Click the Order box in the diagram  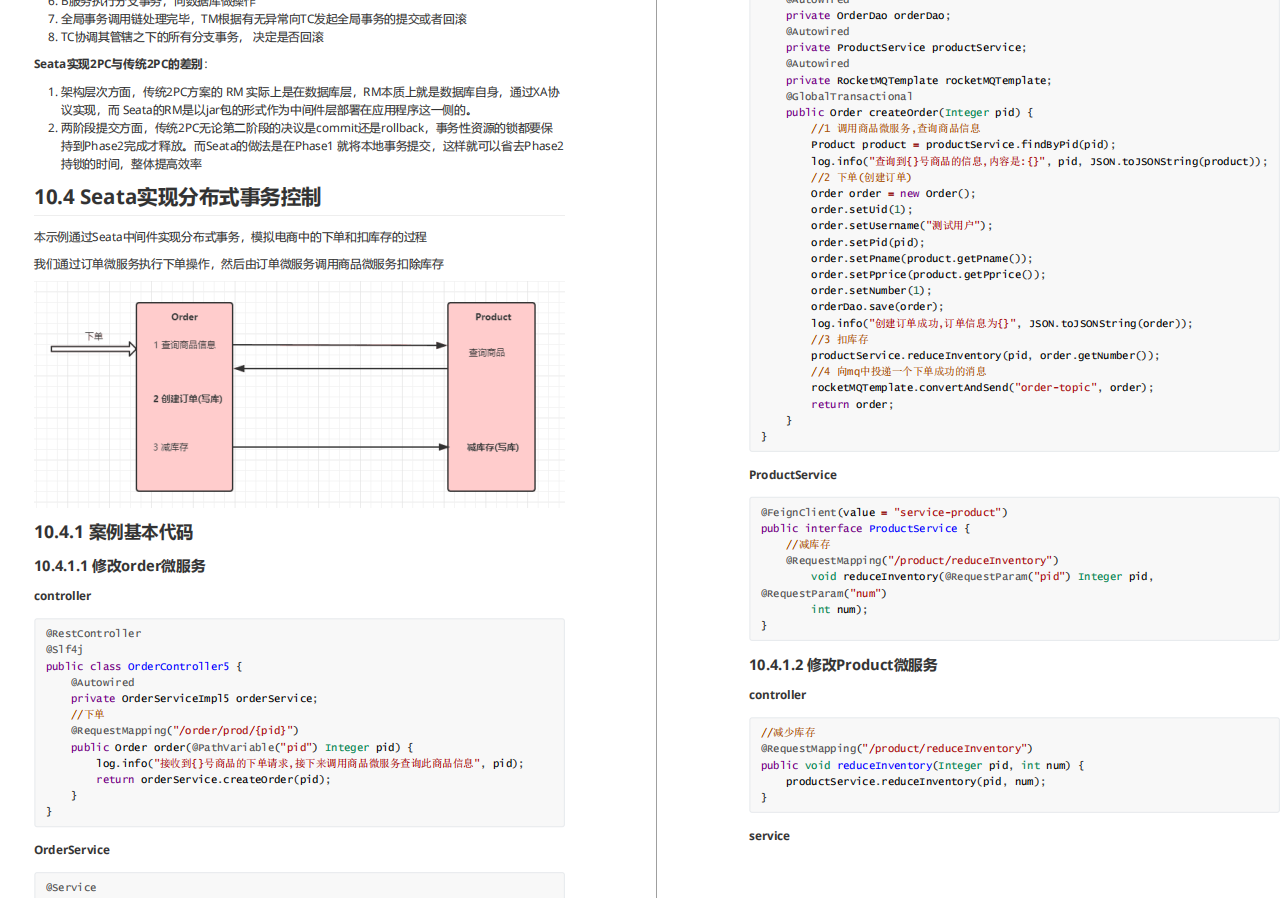185,397
